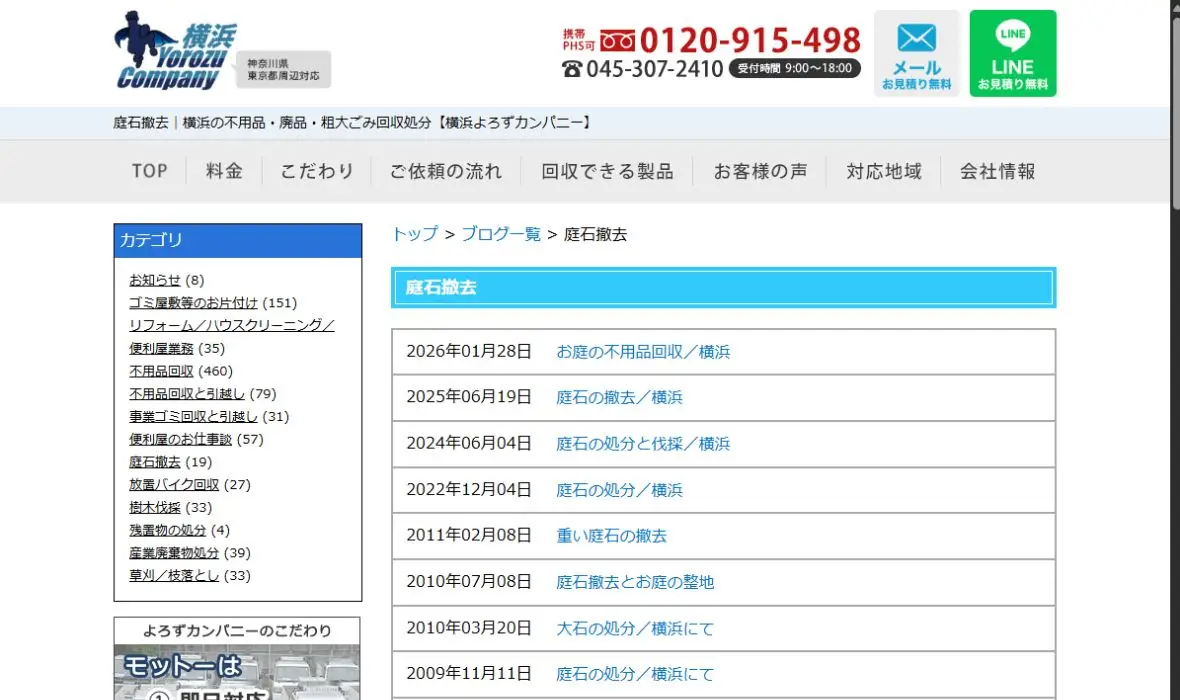This screenshot has width=1180, height=700.
Task: Open post 庭石の処分／横浜にて from 2009
Action: (635, 674)
